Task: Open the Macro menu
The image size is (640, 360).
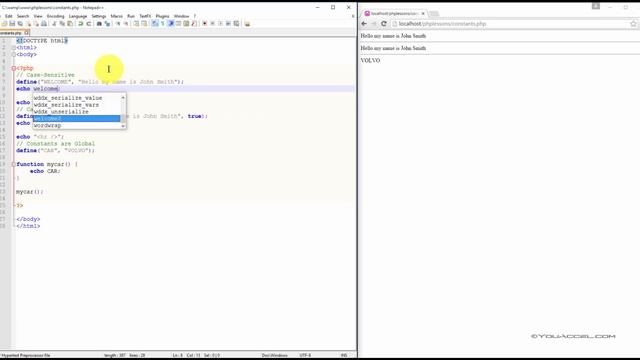Action: (117, 16)
